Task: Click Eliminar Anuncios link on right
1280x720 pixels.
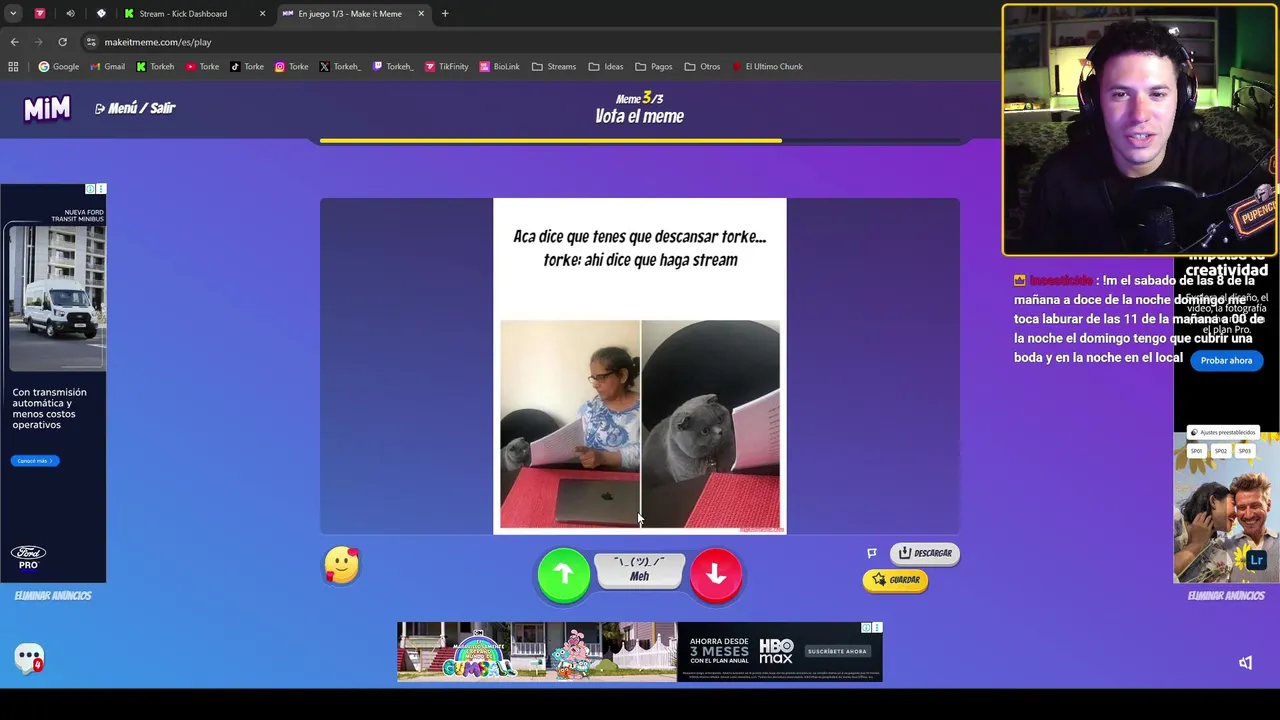Action: pyautogui.click(x=1226, y=596)
